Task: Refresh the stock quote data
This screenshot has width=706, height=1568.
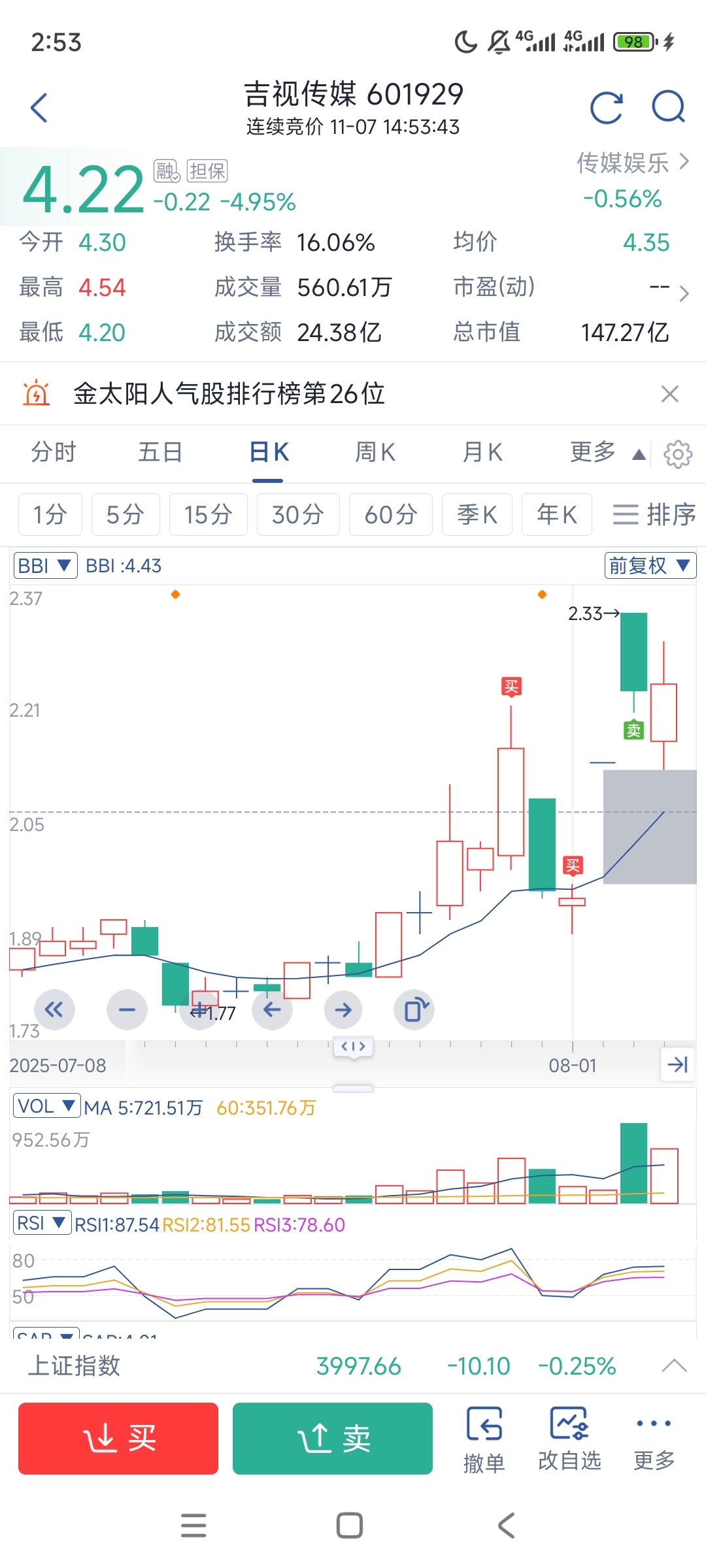Action: click(606, 108)
